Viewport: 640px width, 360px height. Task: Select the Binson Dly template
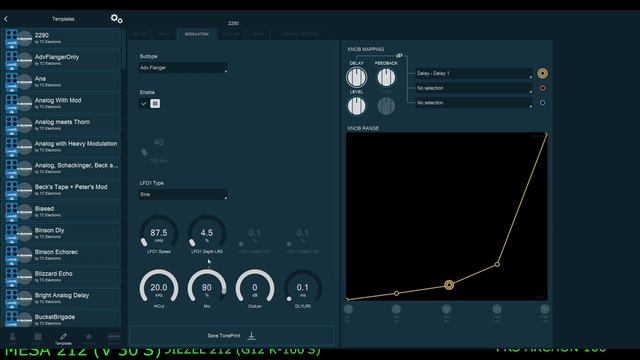tap(62, 233)
